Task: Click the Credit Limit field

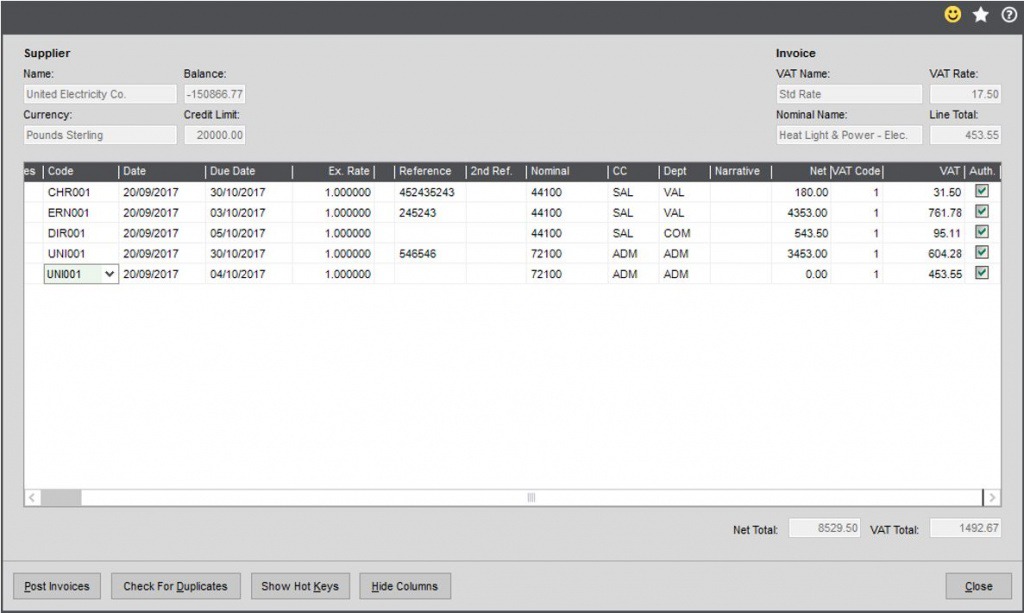Action: click(x=215, y=135)
